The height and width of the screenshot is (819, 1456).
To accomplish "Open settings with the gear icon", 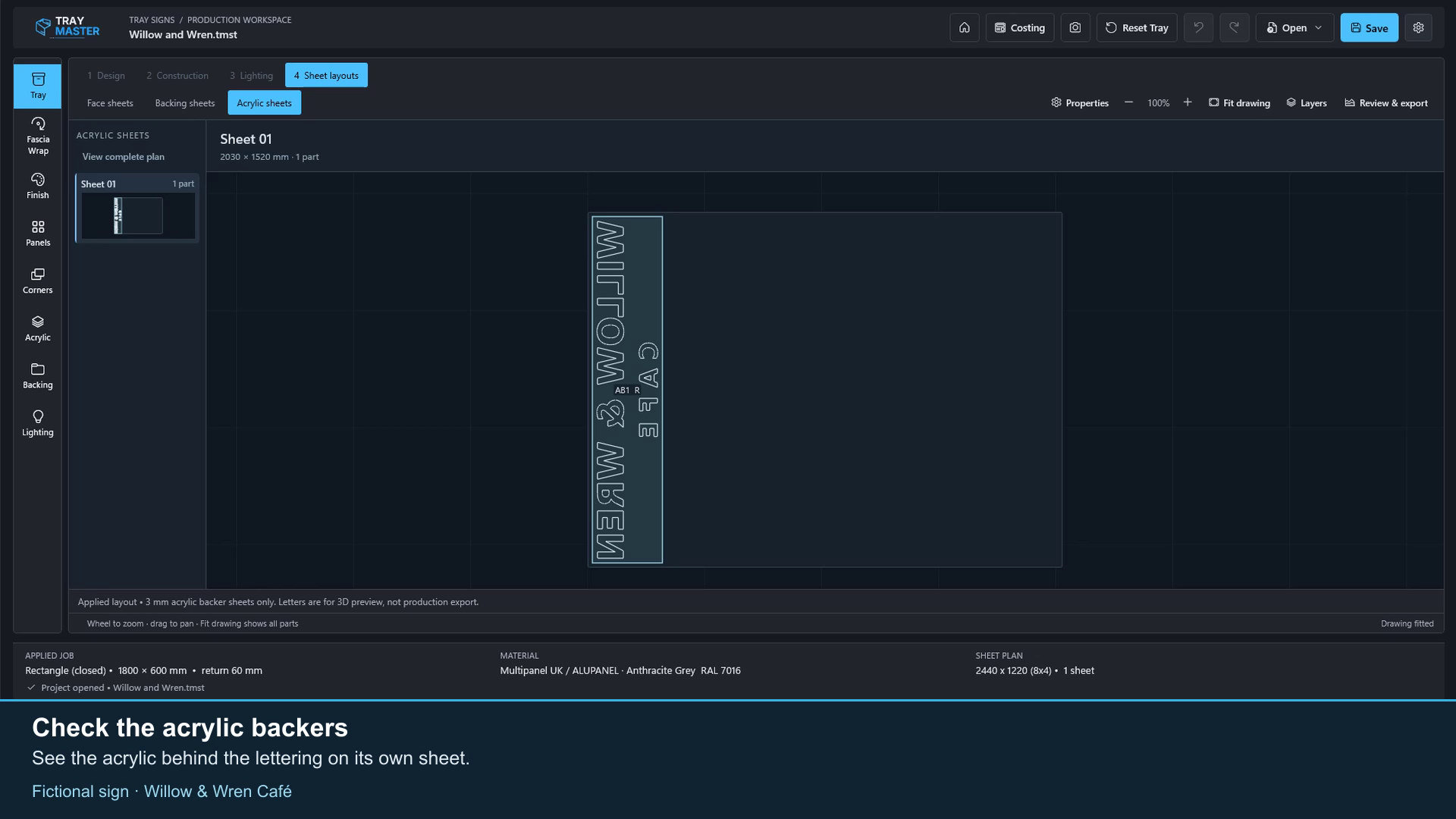I will click(x=1418, y=27).
